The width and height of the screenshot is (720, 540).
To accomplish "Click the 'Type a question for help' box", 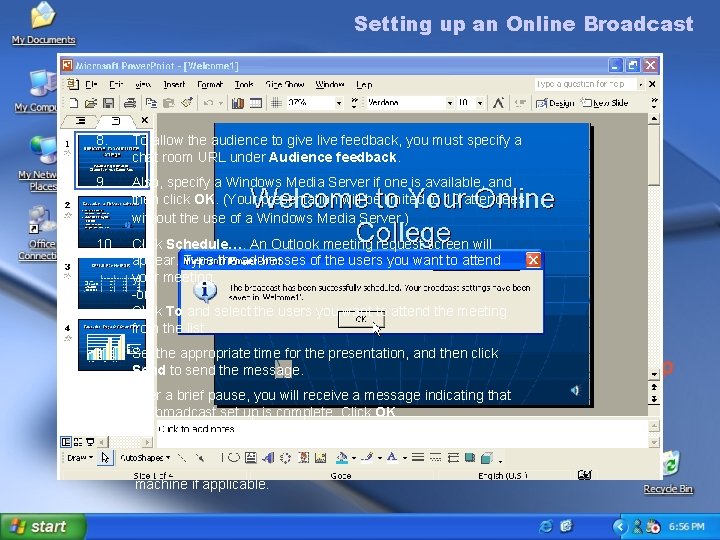I will [x=585, y=84].
